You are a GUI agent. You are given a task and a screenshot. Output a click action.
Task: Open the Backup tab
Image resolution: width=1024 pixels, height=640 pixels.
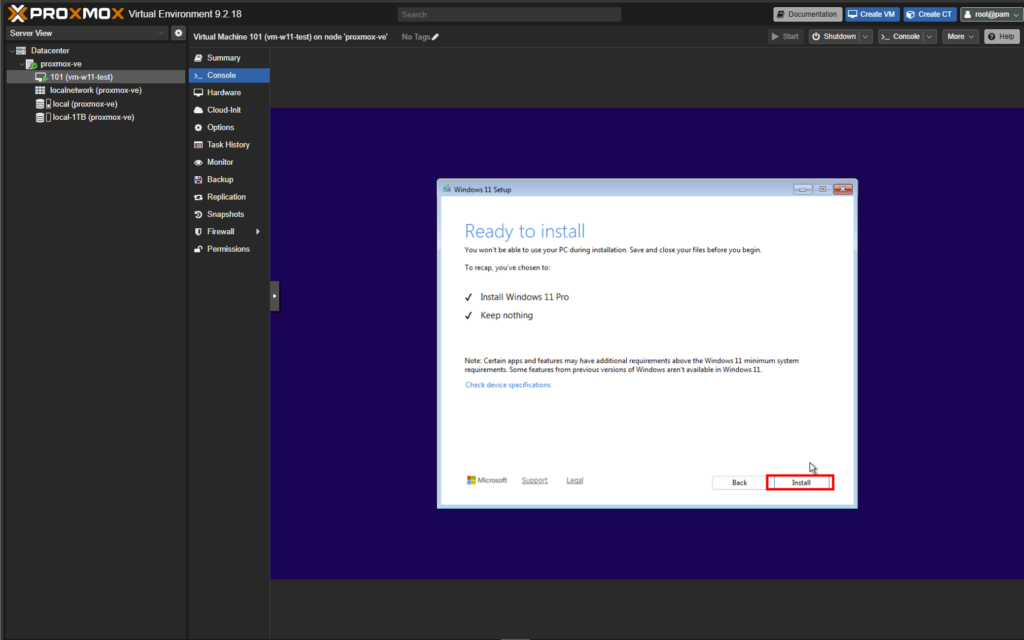click(x=229, y=180)
